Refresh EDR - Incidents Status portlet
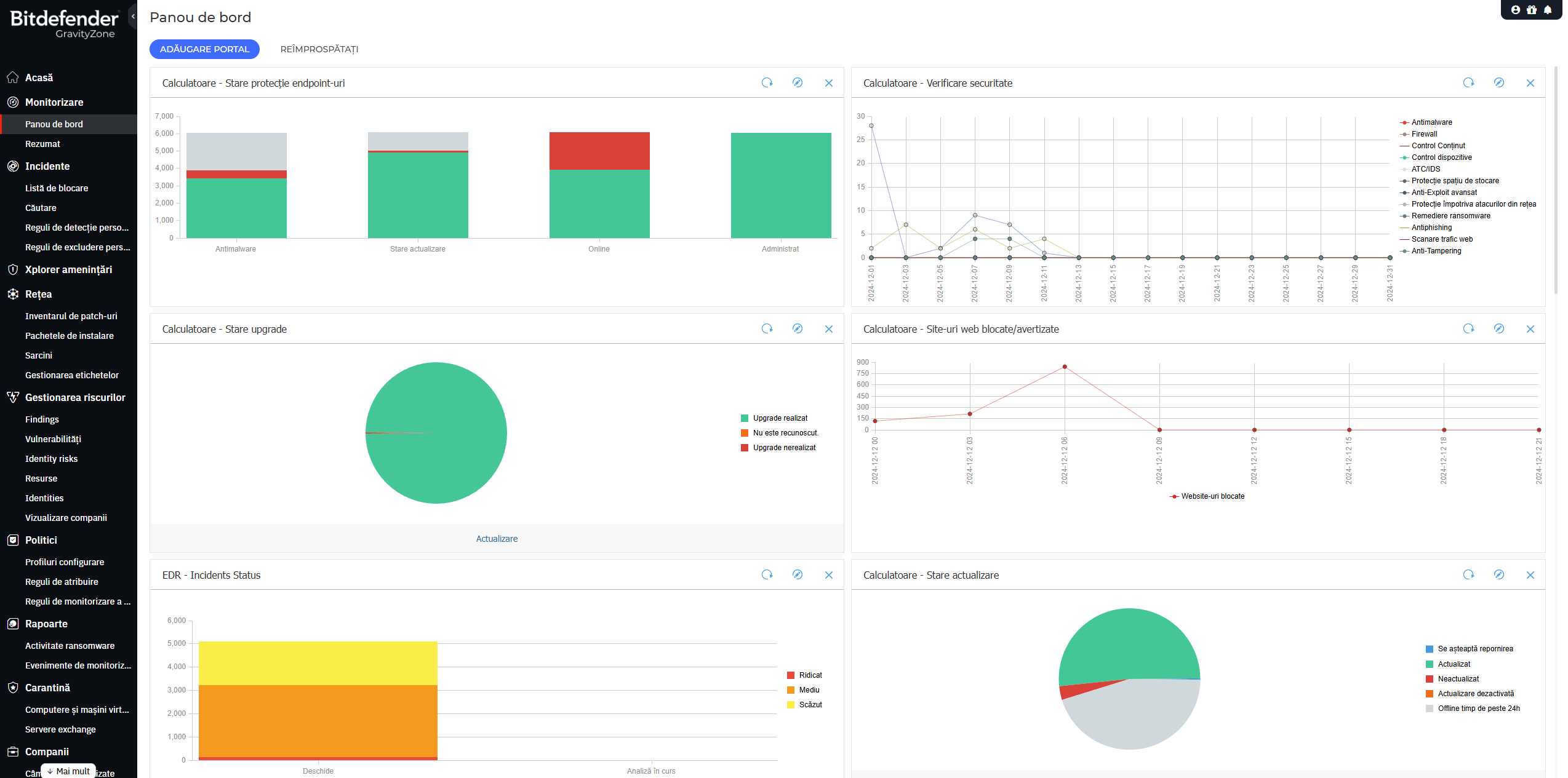This screenshot has width=1568, height=778. pyautogui.click(x=767, y=574)
